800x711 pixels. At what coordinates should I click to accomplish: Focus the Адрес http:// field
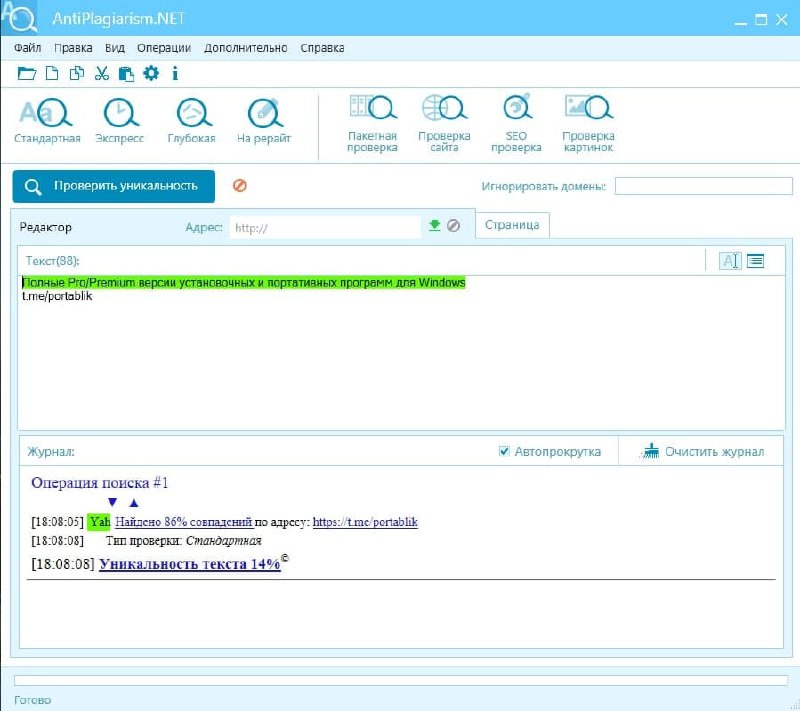click(325, 227)
